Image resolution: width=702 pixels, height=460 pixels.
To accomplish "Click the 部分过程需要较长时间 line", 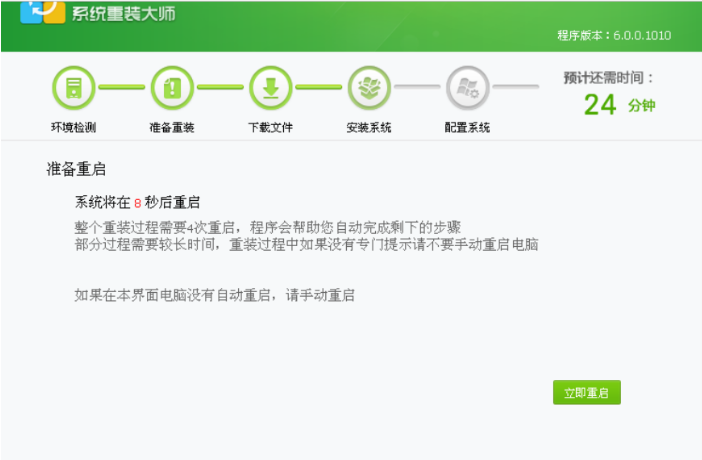I will pos(306,245).
